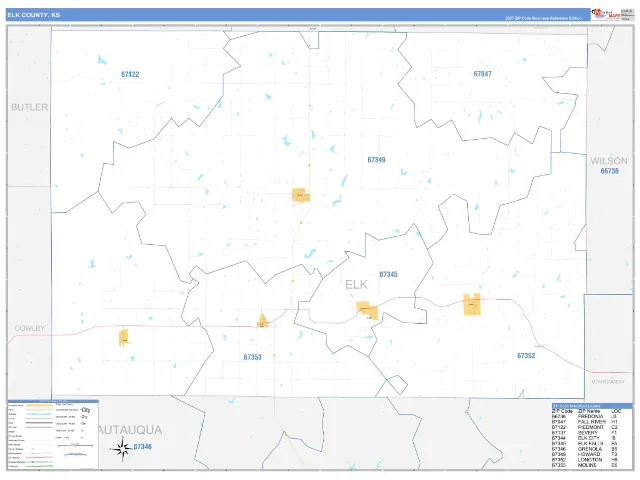Screen dimensions: 640x480
Task: Click the WILSON county label
Action: coord(609,161)
